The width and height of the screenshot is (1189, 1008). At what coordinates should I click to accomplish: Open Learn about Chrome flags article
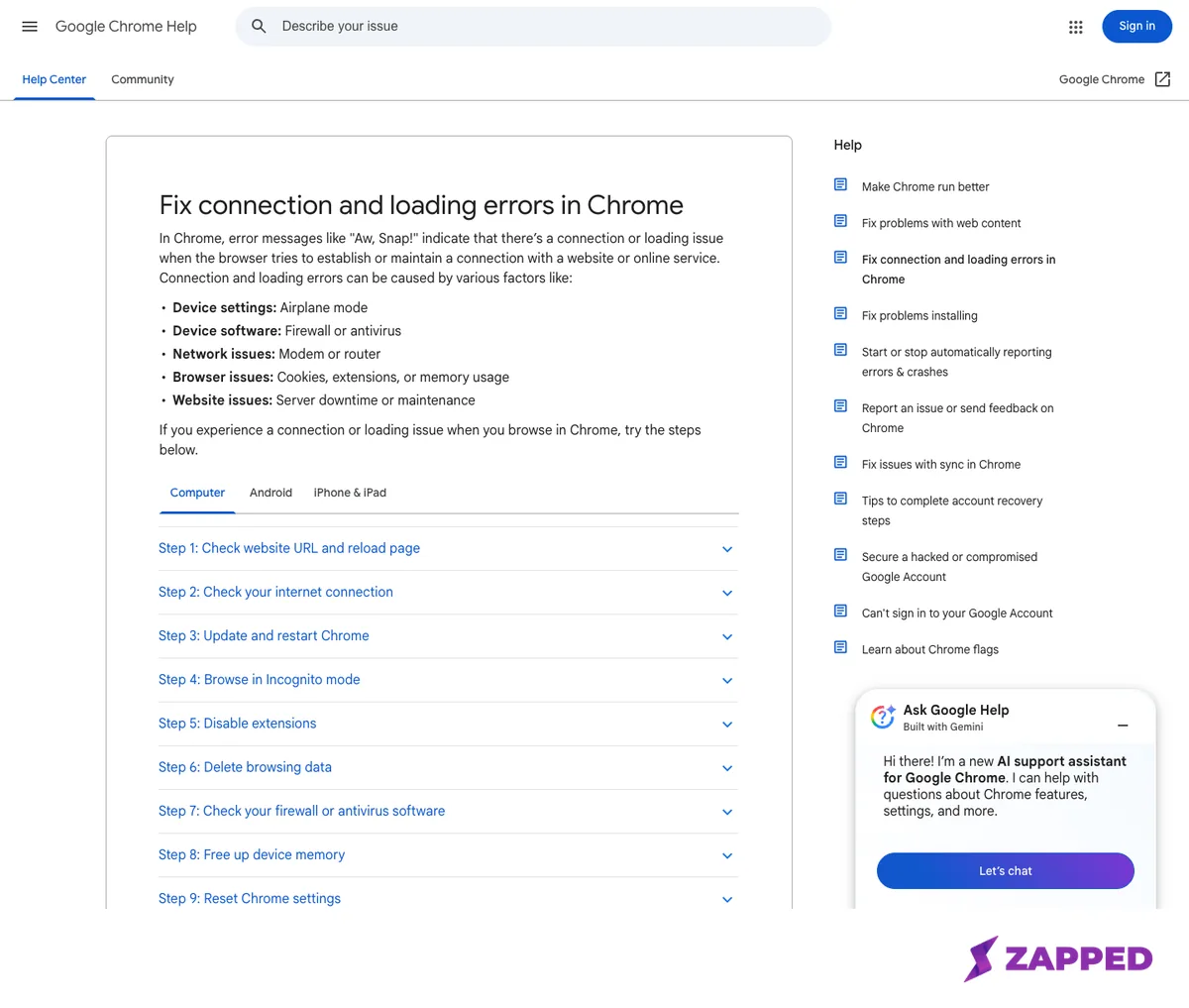coord(930,649)
